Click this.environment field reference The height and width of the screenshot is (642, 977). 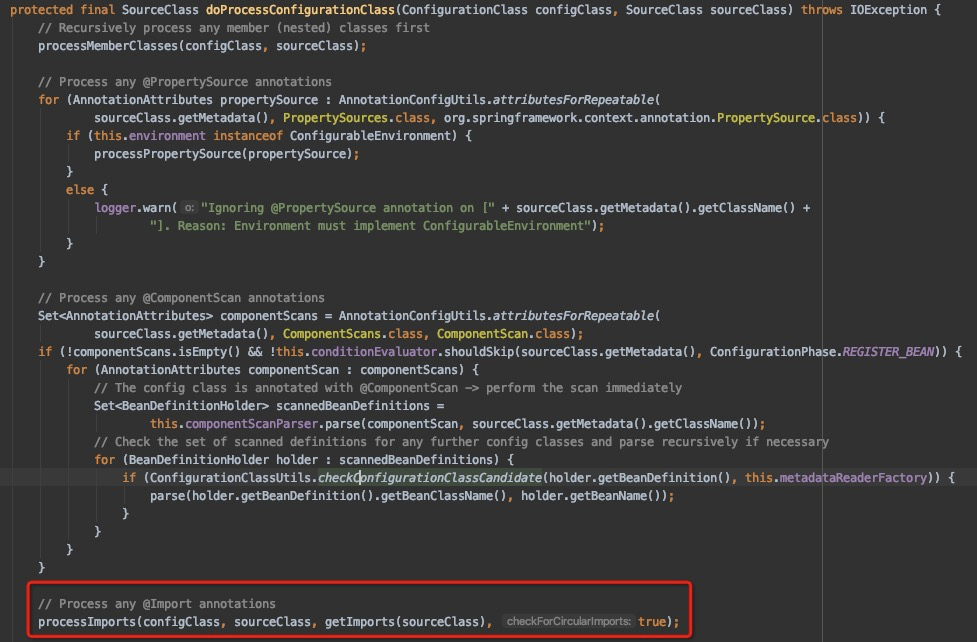(150, 136)
